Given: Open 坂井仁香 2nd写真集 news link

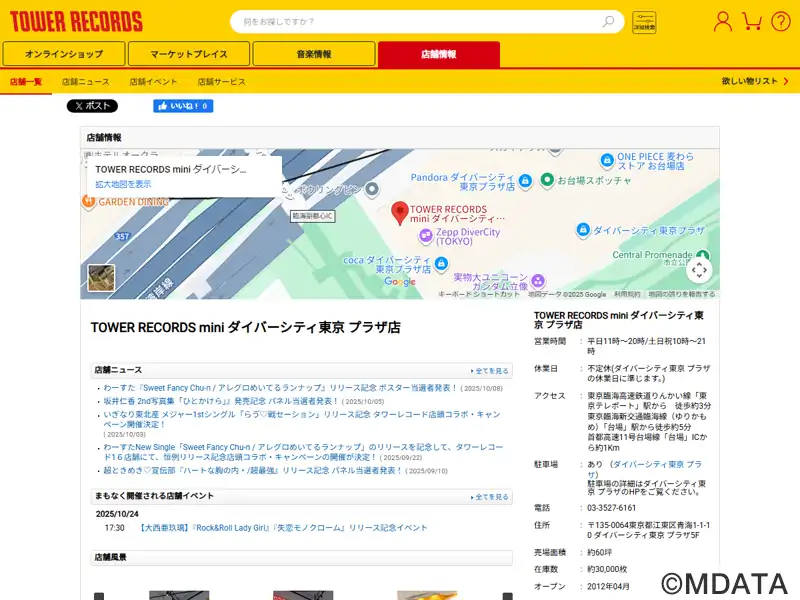Looking at the screenshot, I should 221,401.
